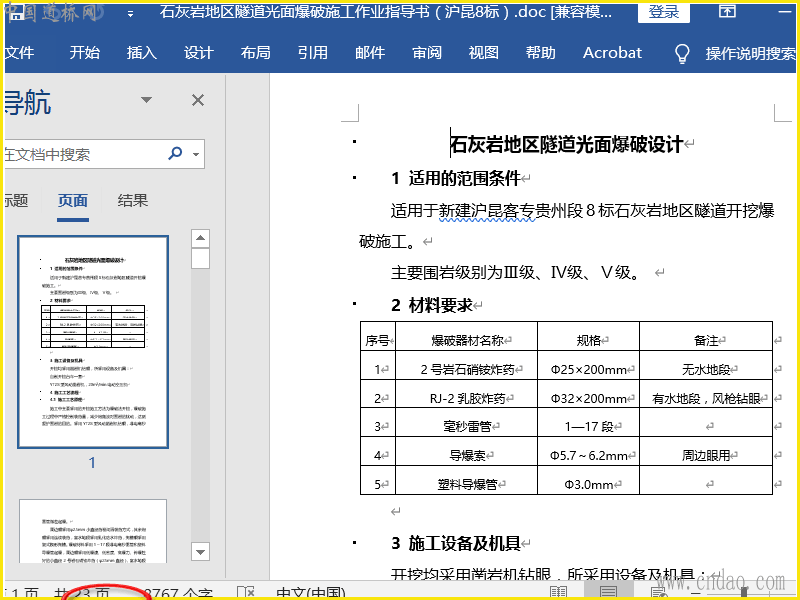Open navigation pane task options dropdown arrow

coord(147,100)
